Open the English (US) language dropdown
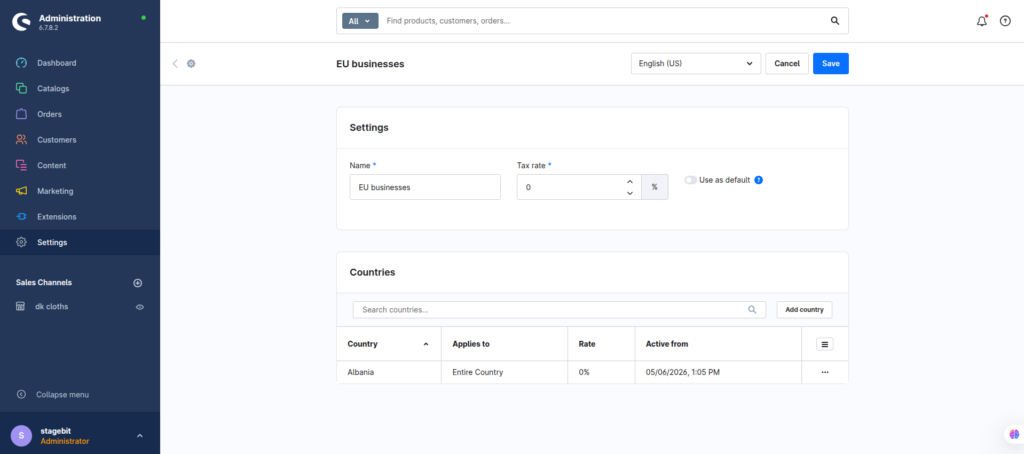This screenshot has height=454, width=1024. [x=696, y=63]
